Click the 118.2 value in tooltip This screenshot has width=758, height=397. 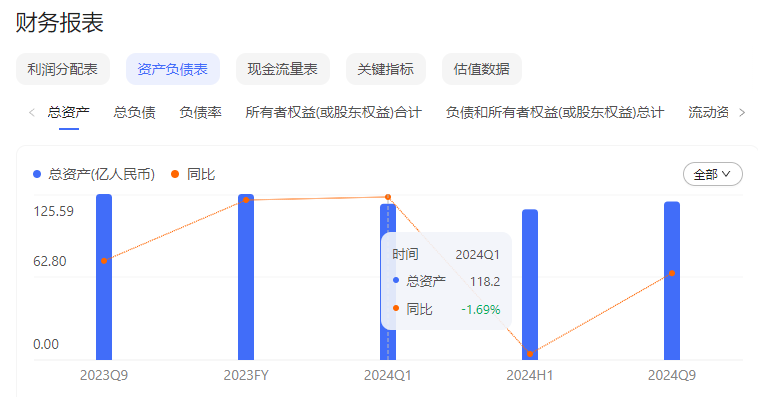(x=485, y=282)
